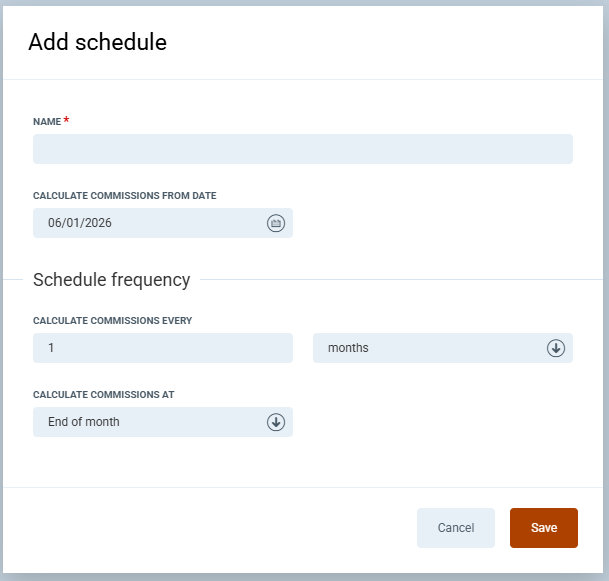
Task: Click the Calculate Commissions At label
Action: pos(103,395)
